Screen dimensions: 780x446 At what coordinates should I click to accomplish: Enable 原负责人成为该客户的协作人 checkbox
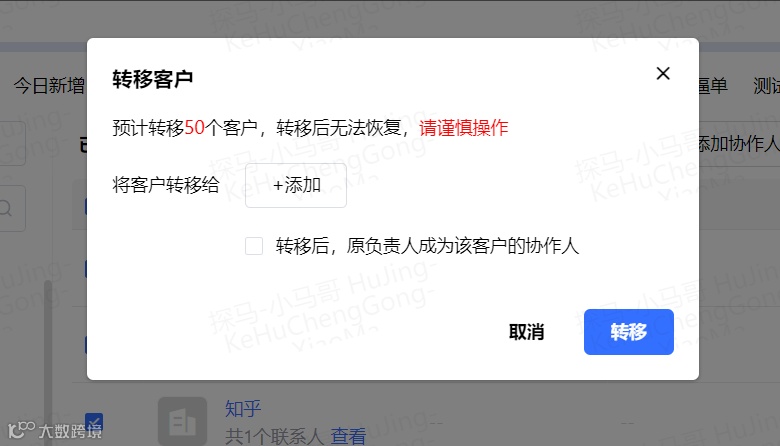tap(254, 246)
